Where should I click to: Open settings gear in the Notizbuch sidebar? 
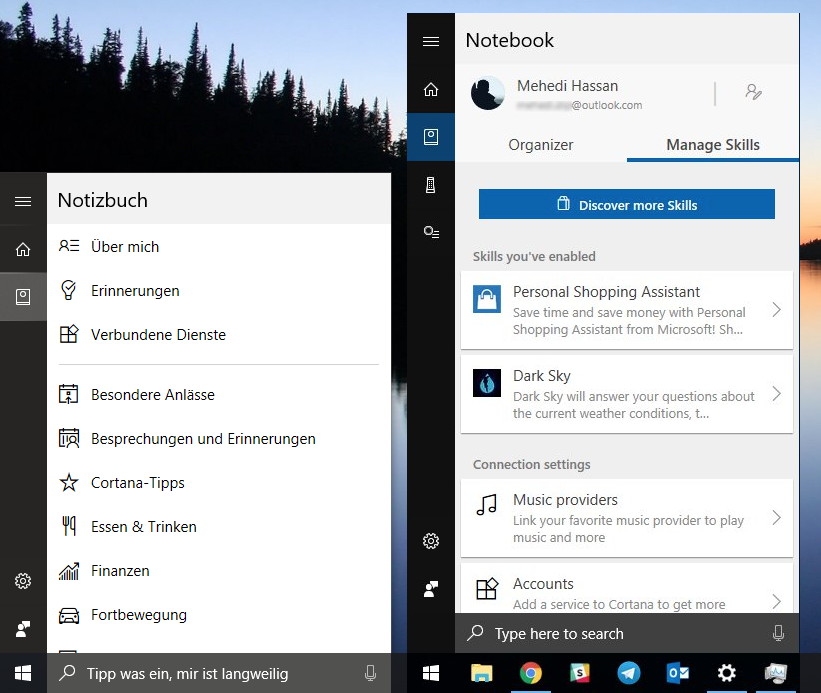tap(23, 580)
